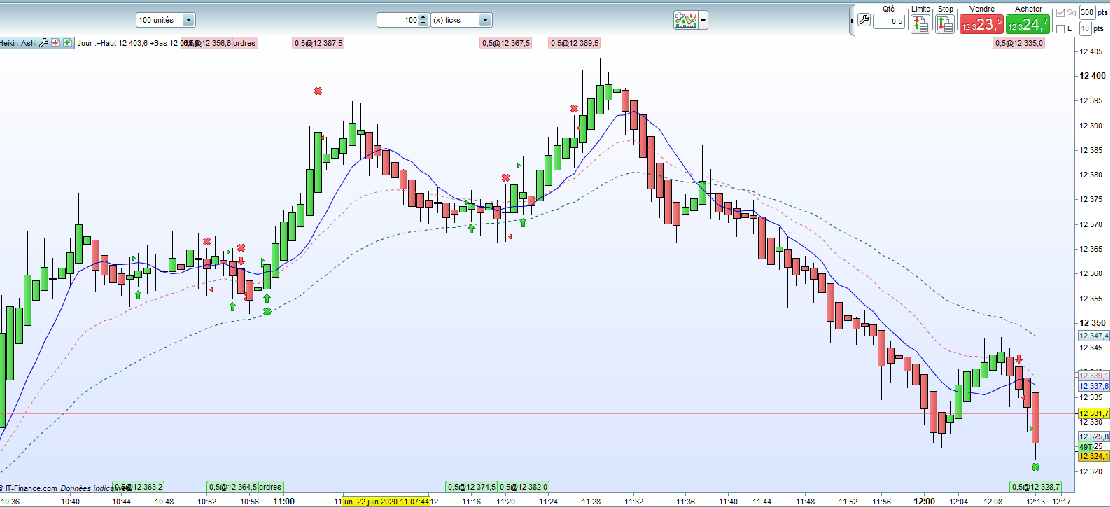Open Heikin Ashi wrench settings icon
Image resolution: width=1110 pixels, height=507 pixels.
tap(44, 42)
